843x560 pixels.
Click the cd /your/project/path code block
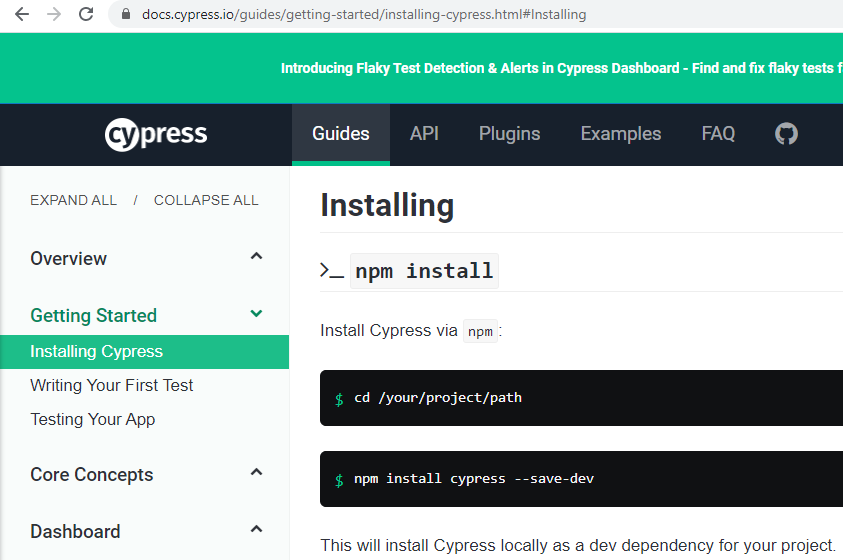click(x=581, y=398)
